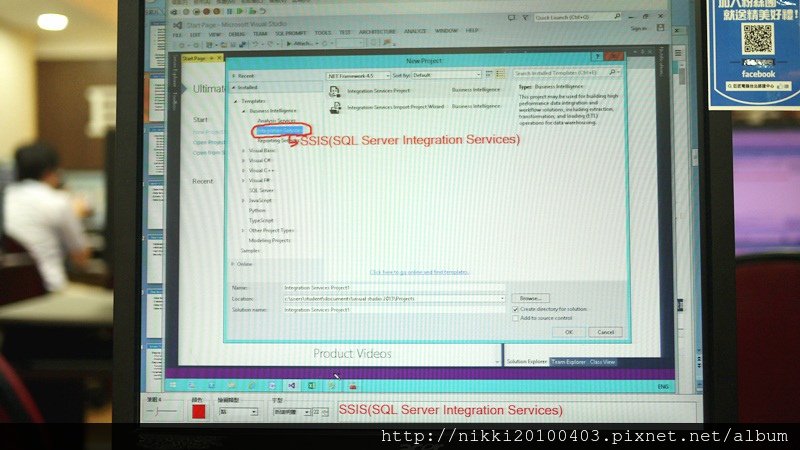The height and width of the screenshot is (450, 800).
Task: Select Modeling Projects in template tree
Action: 269,240
